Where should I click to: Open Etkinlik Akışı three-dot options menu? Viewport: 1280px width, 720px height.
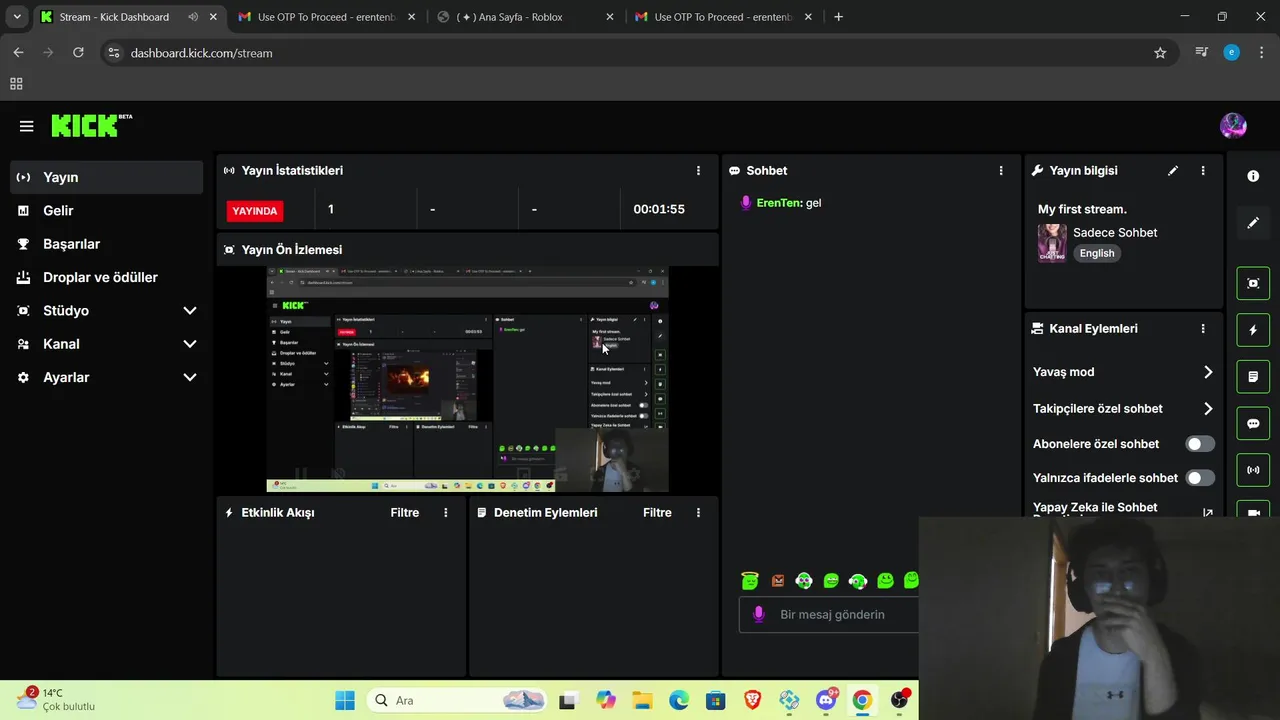click(445, 513)
